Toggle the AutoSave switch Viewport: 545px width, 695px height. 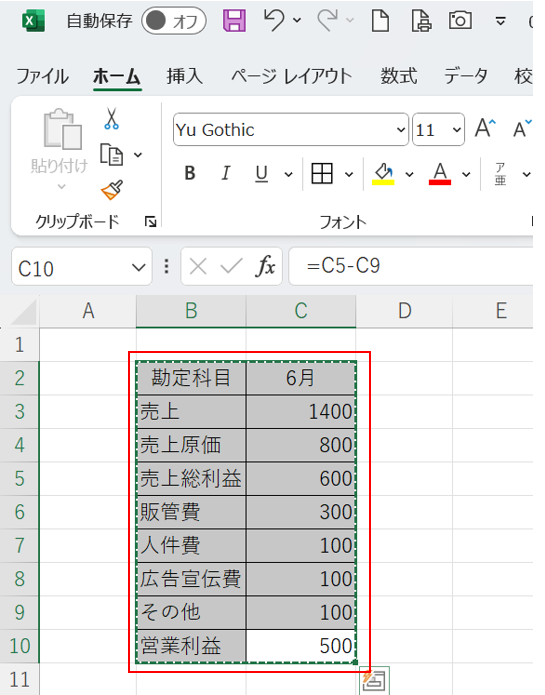pos(174,21)
